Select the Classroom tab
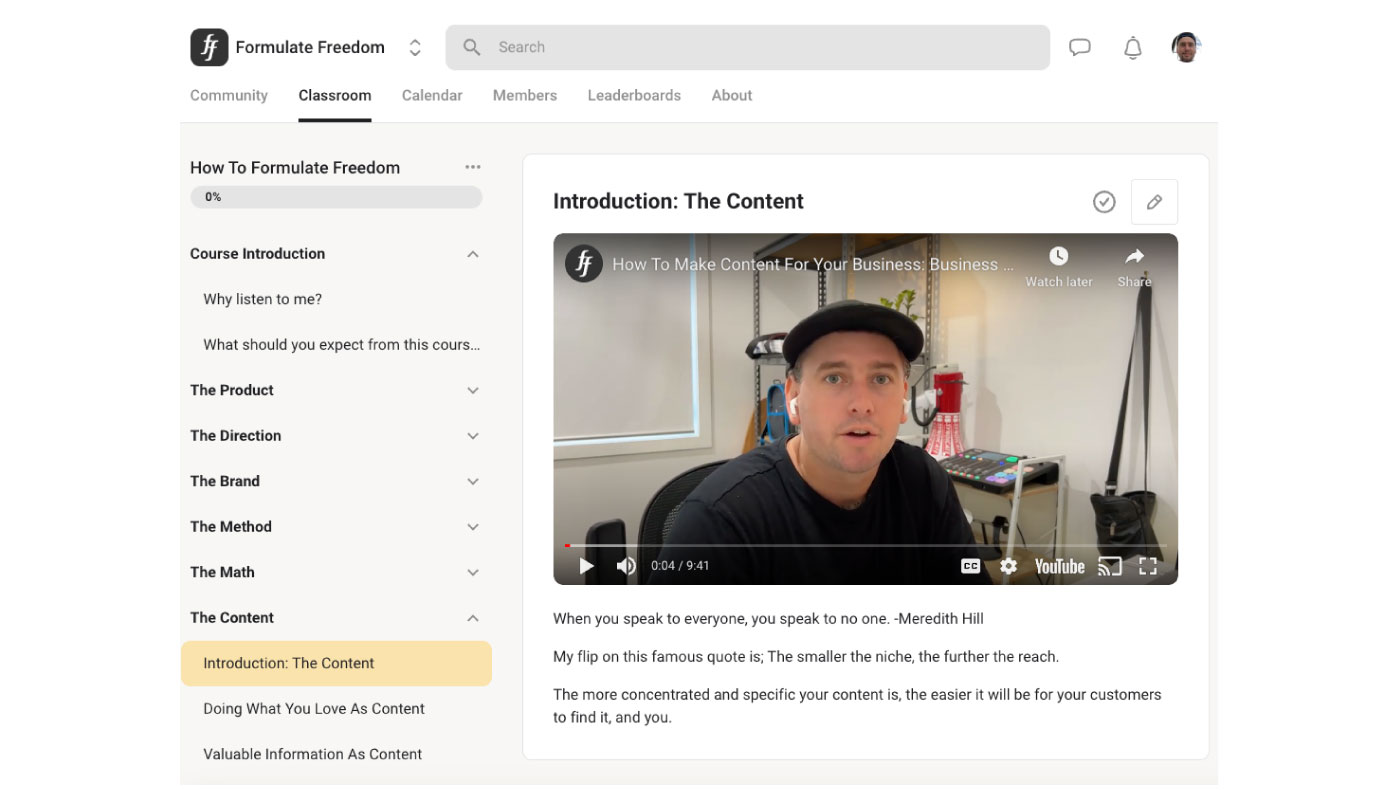 coord(335,96)
